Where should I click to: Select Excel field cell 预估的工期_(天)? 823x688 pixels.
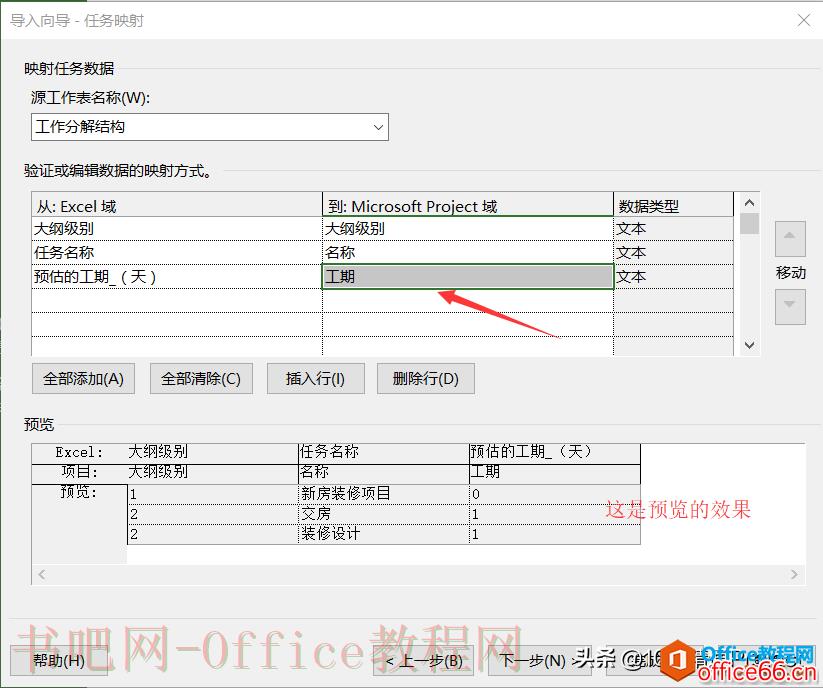177,277
